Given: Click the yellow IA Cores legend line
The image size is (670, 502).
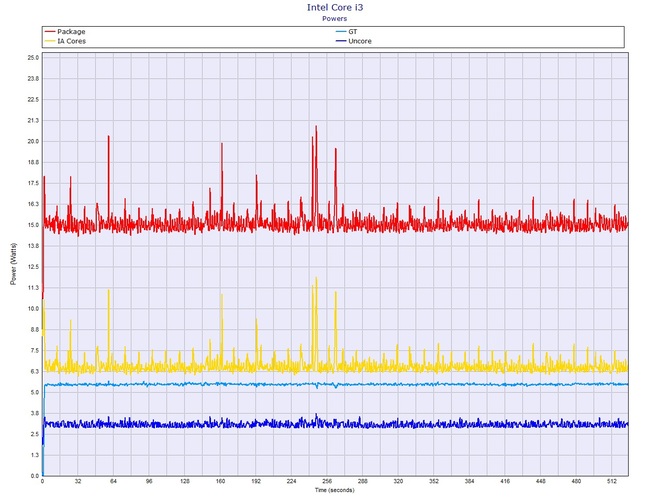Looking at the screenshot, I should coord(50,41).
